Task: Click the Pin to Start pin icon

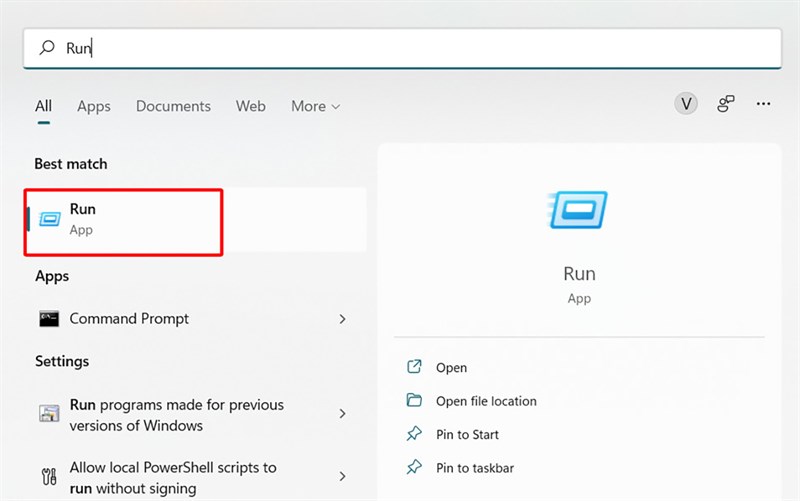Action: click(414, 435)
